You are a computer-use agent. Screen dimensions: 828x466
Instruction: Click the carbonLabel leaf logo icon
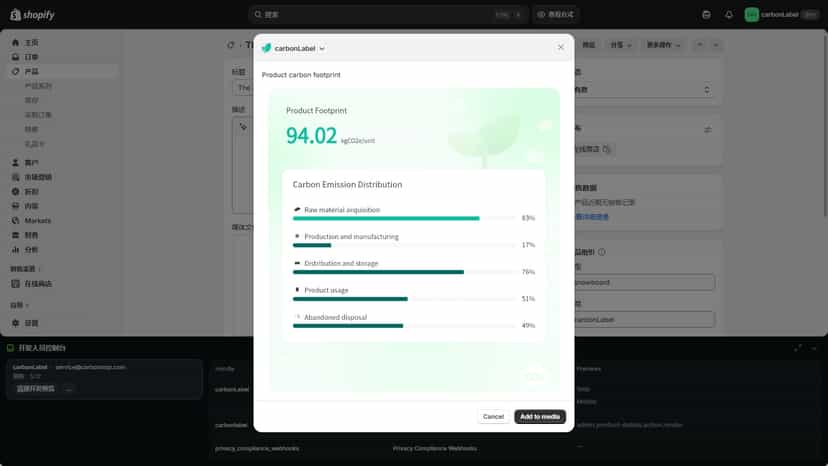pyautogui.click(x=266, y=48)
